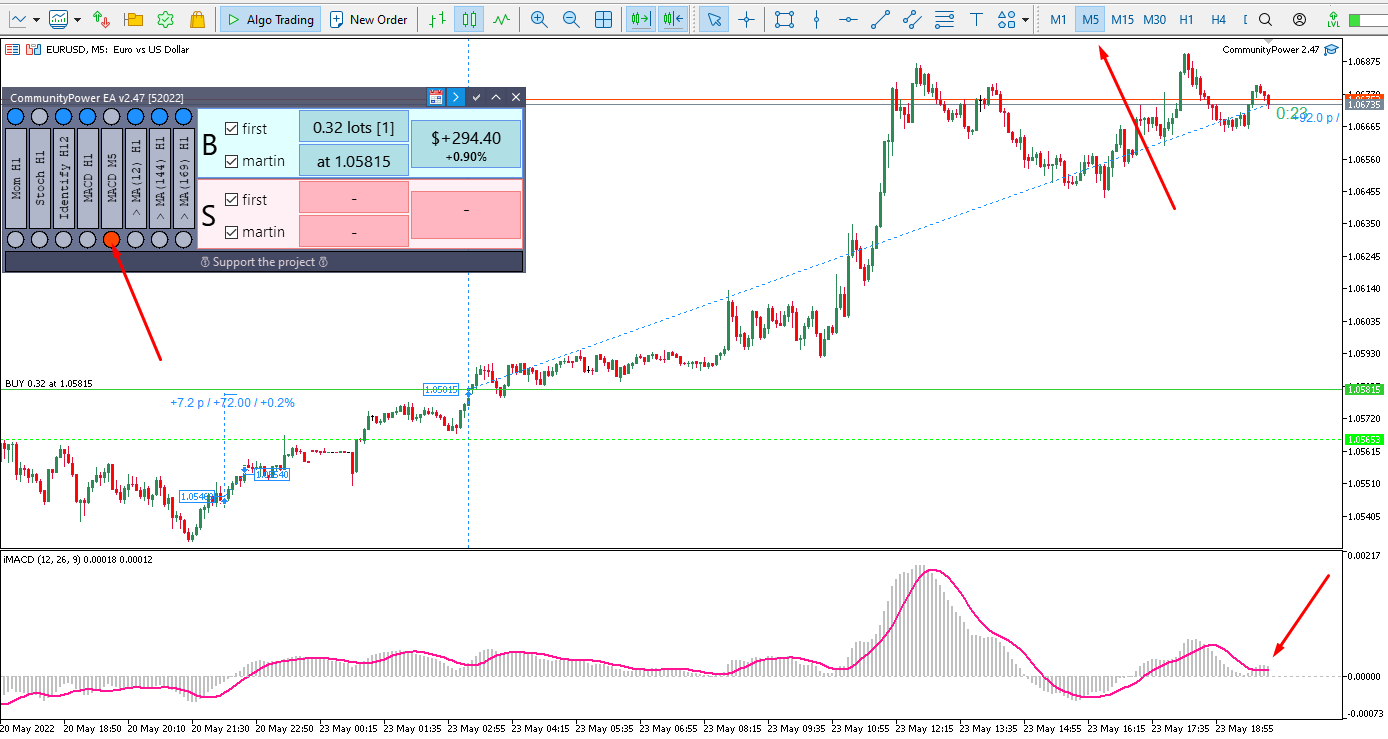Open the chart type line icon

[17, 19]
